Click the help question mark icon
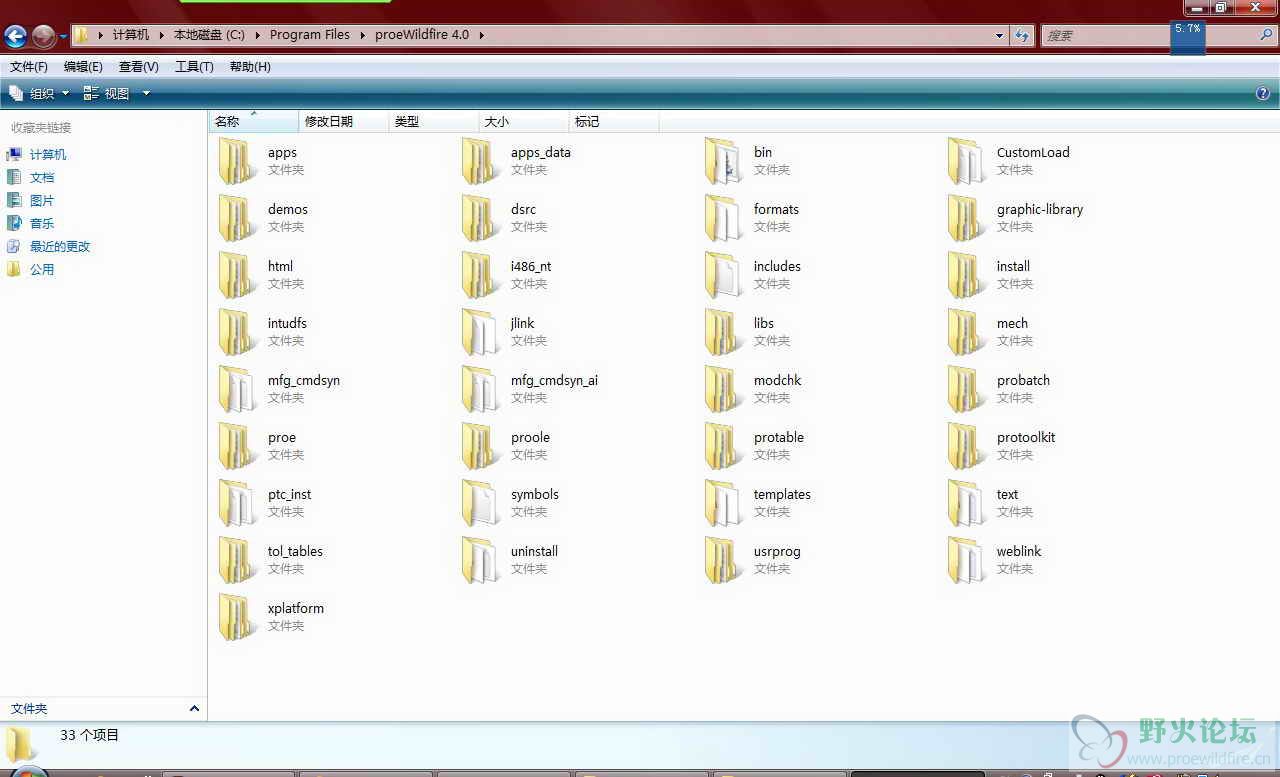Screen dimensions: 1280x777 (x=1262, y=93)
